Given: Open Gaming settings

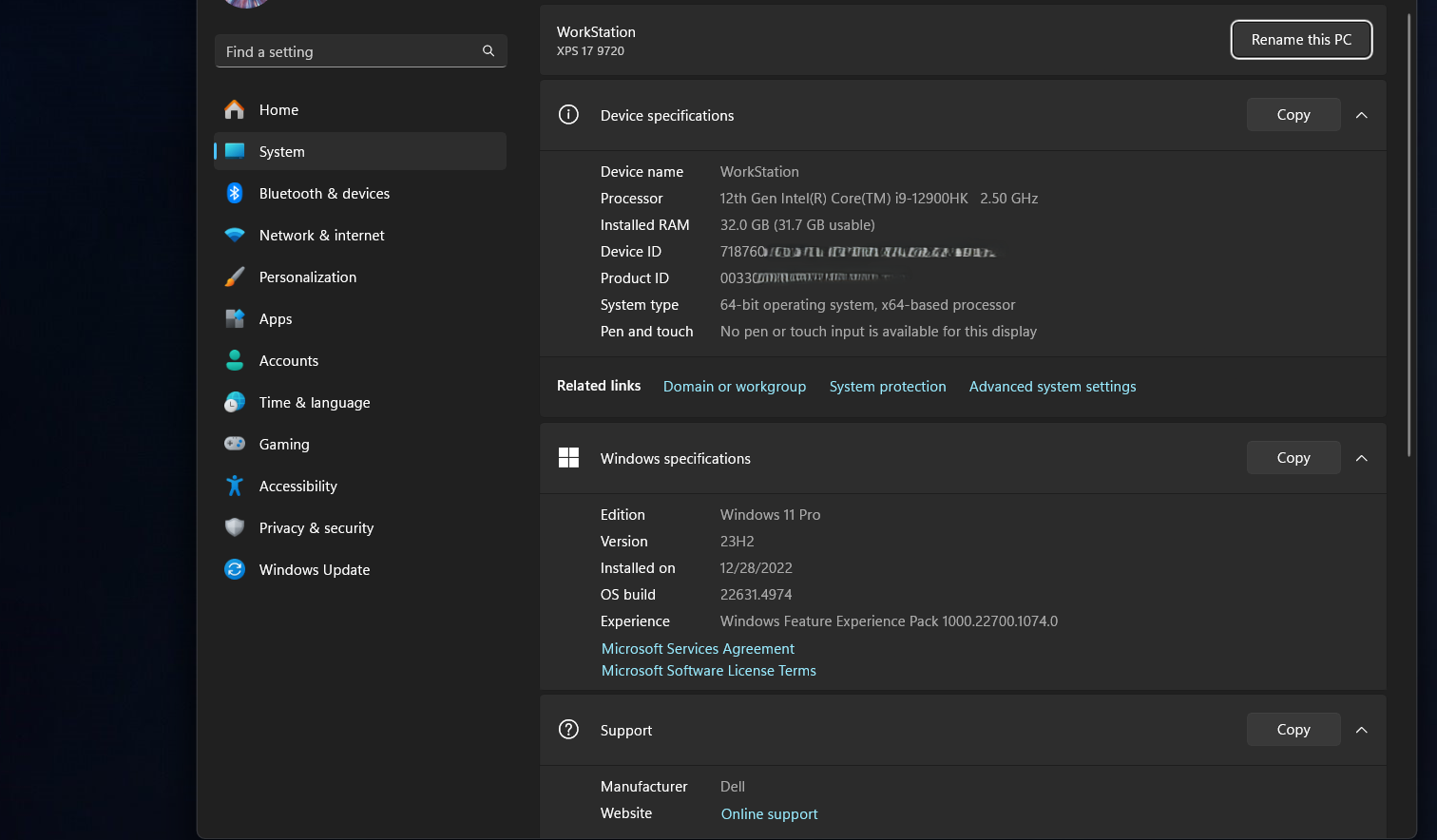Looking at the screenshot, I should [360, 444].
